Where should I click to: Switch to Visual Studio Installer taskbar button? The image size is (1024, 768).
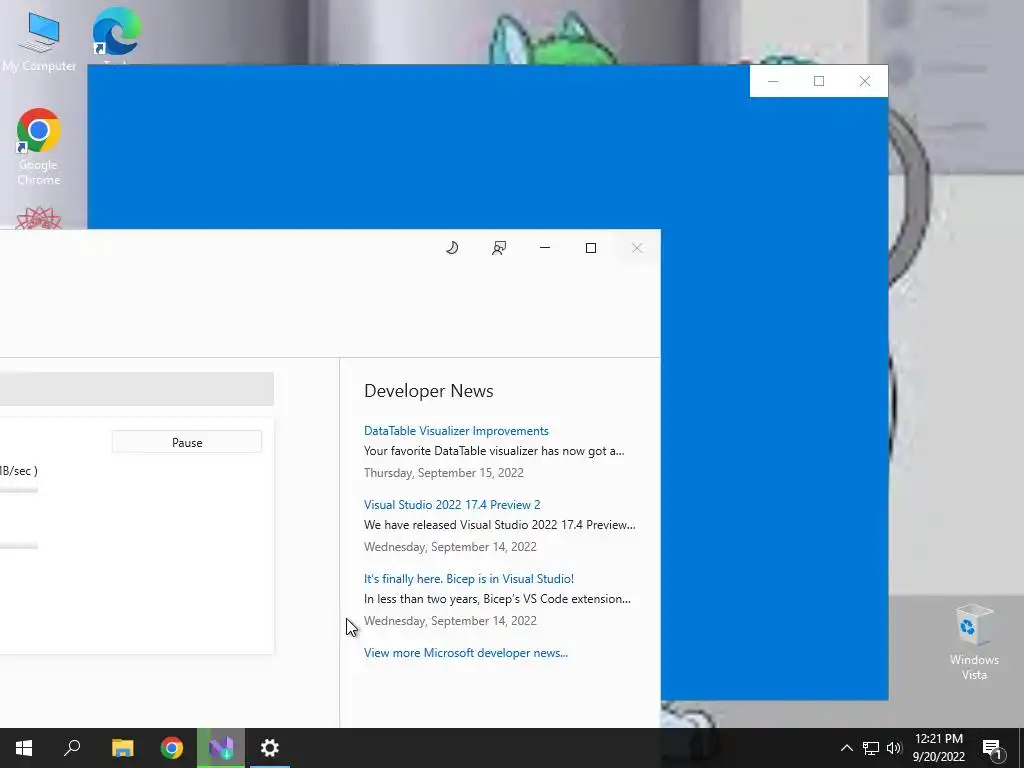coord(221,748)
